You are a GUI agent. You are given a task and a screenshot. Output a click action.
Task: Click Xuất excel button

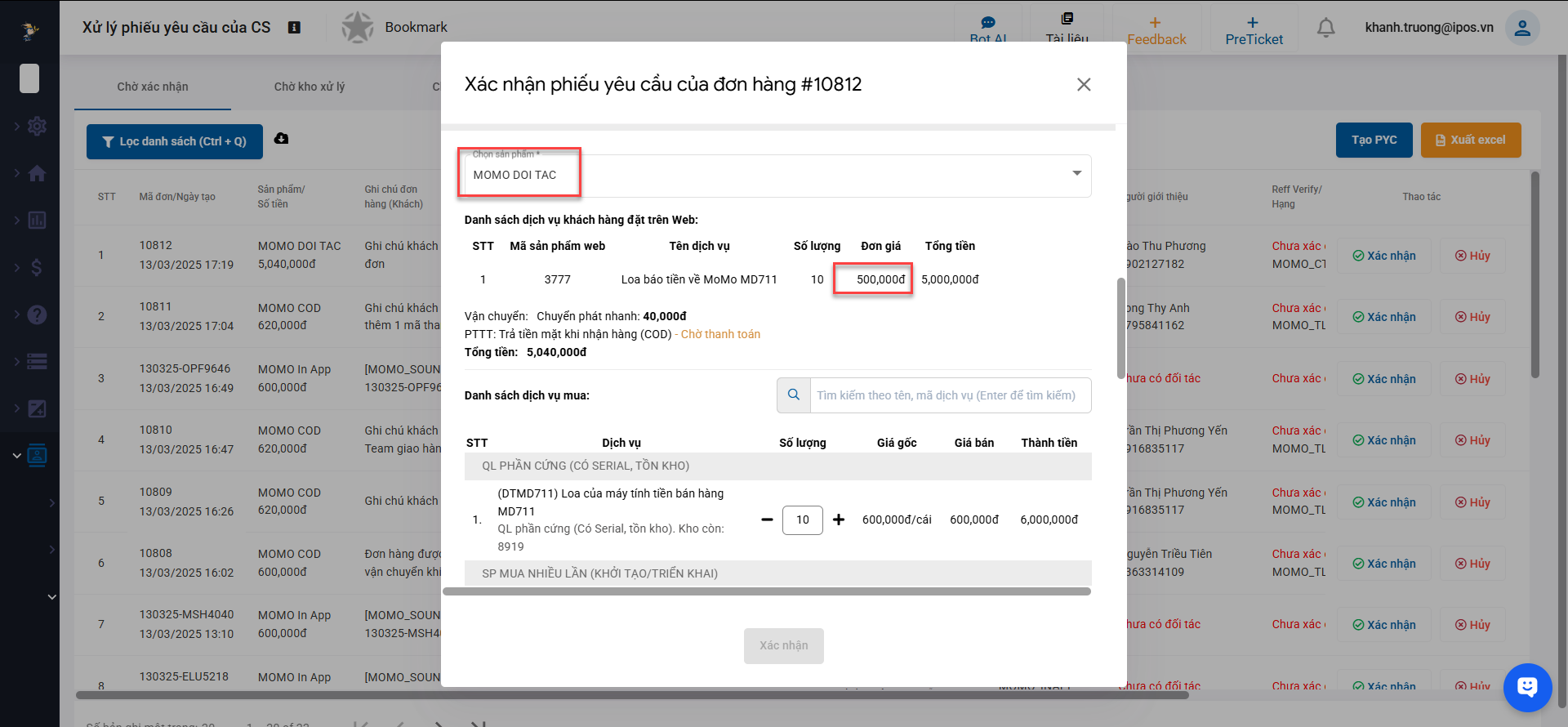click(x=1471, y=140)
